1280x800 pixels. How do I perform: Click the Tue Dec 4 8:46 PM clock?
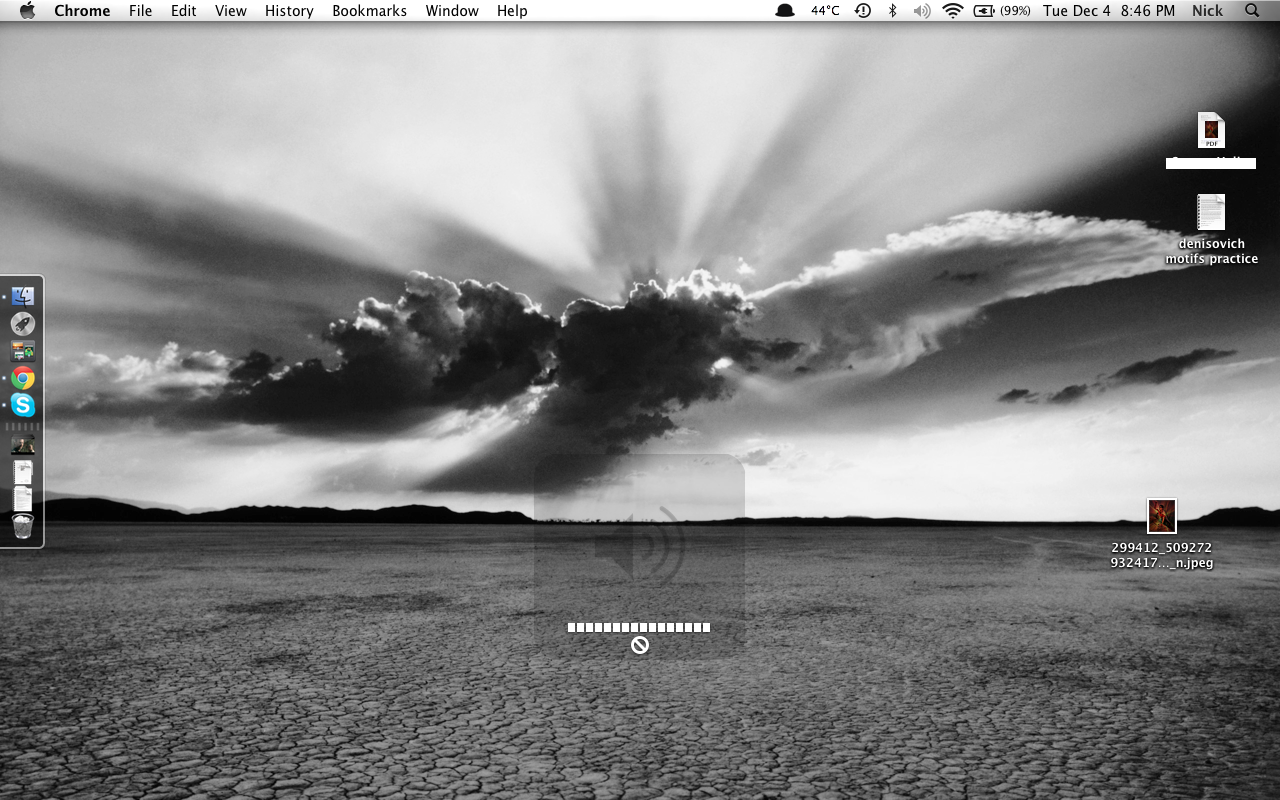pos(1109,11)
